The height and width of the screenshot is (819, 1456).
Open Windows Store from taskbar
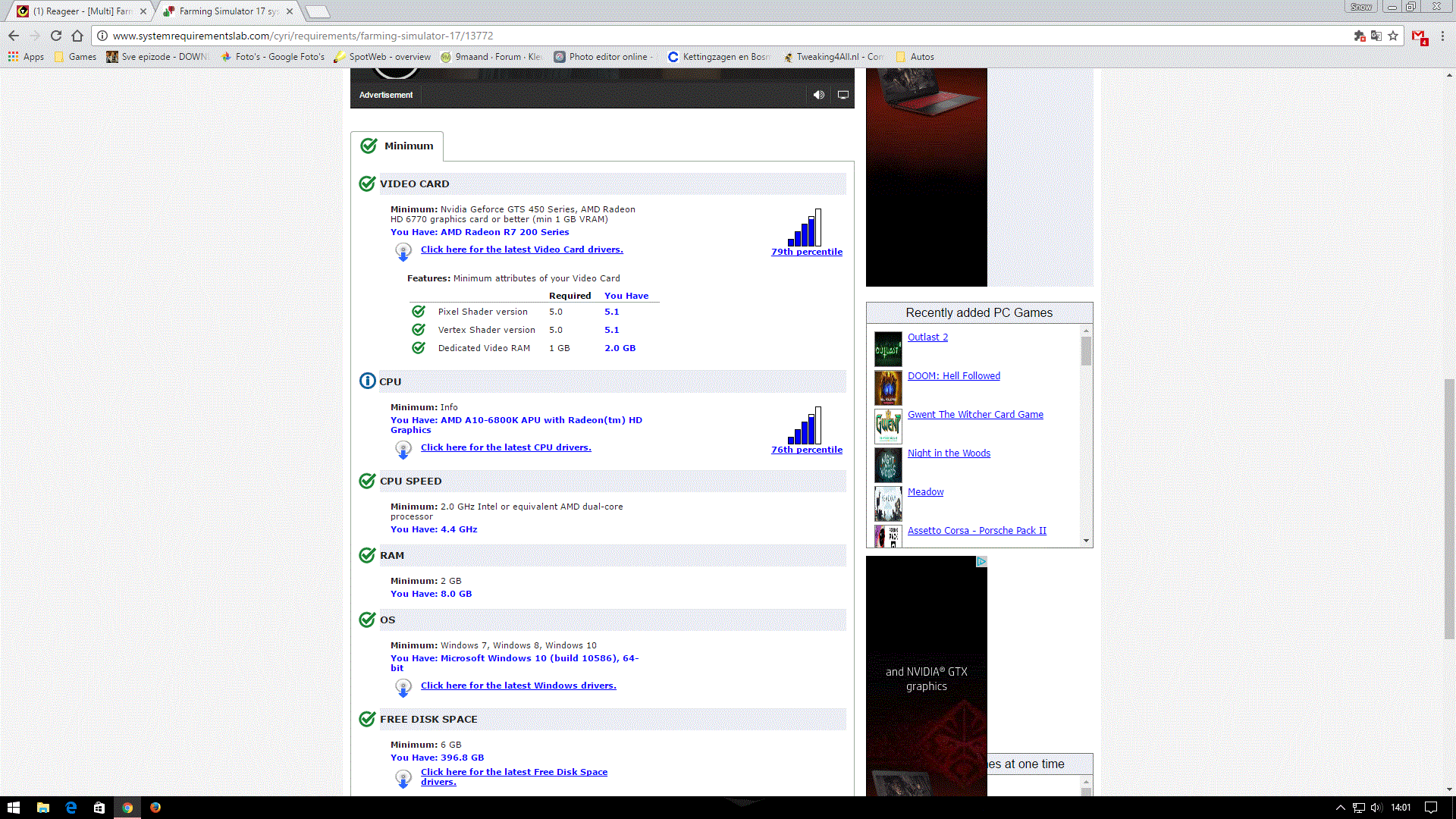(x=99, y=808)
